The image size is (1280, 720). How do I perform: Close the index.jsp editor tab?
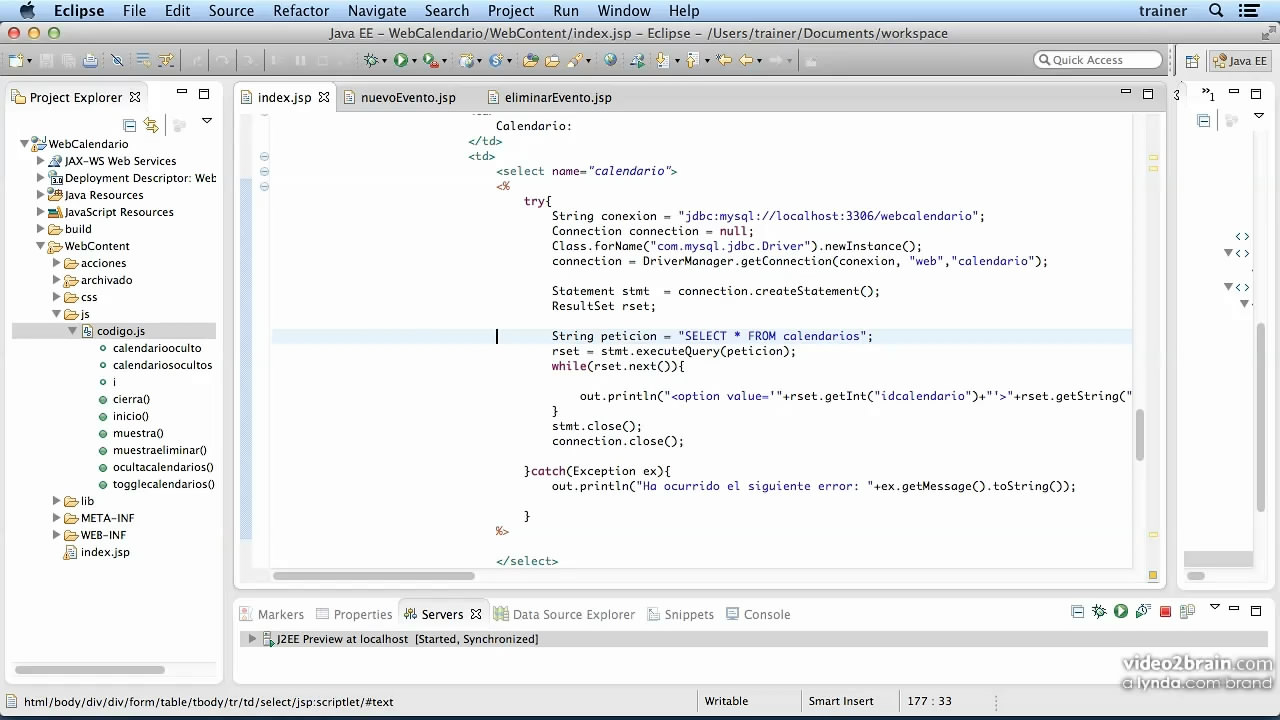tap(323, 98)
